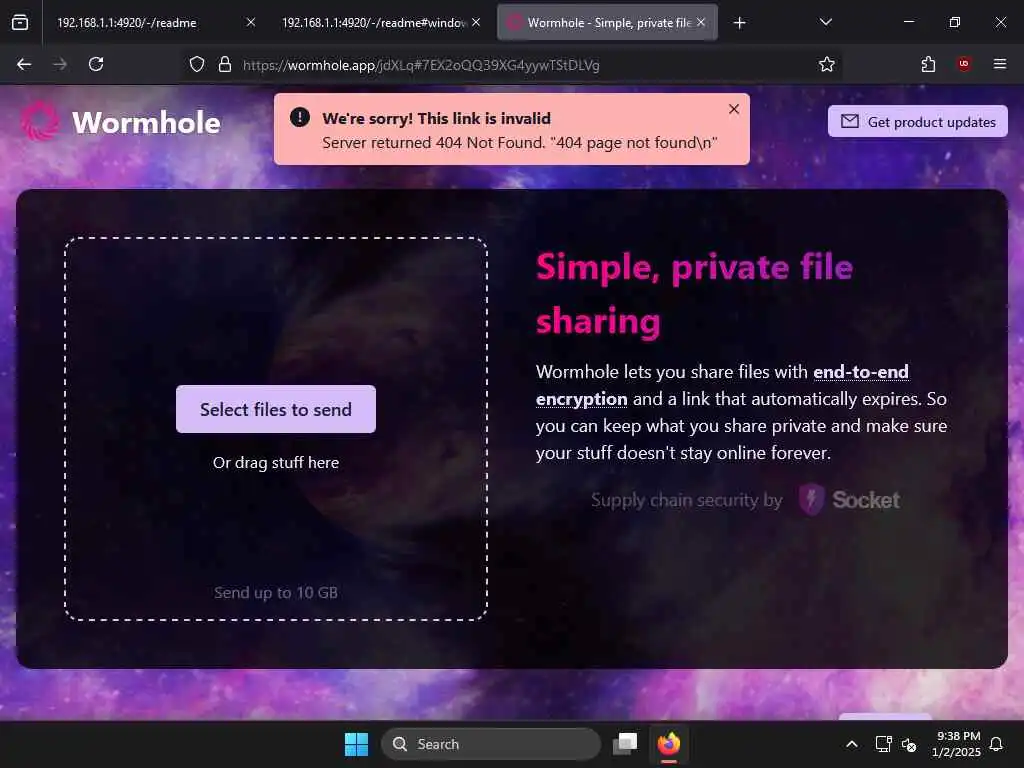Go back to the previous page

(x=24, y=64)
